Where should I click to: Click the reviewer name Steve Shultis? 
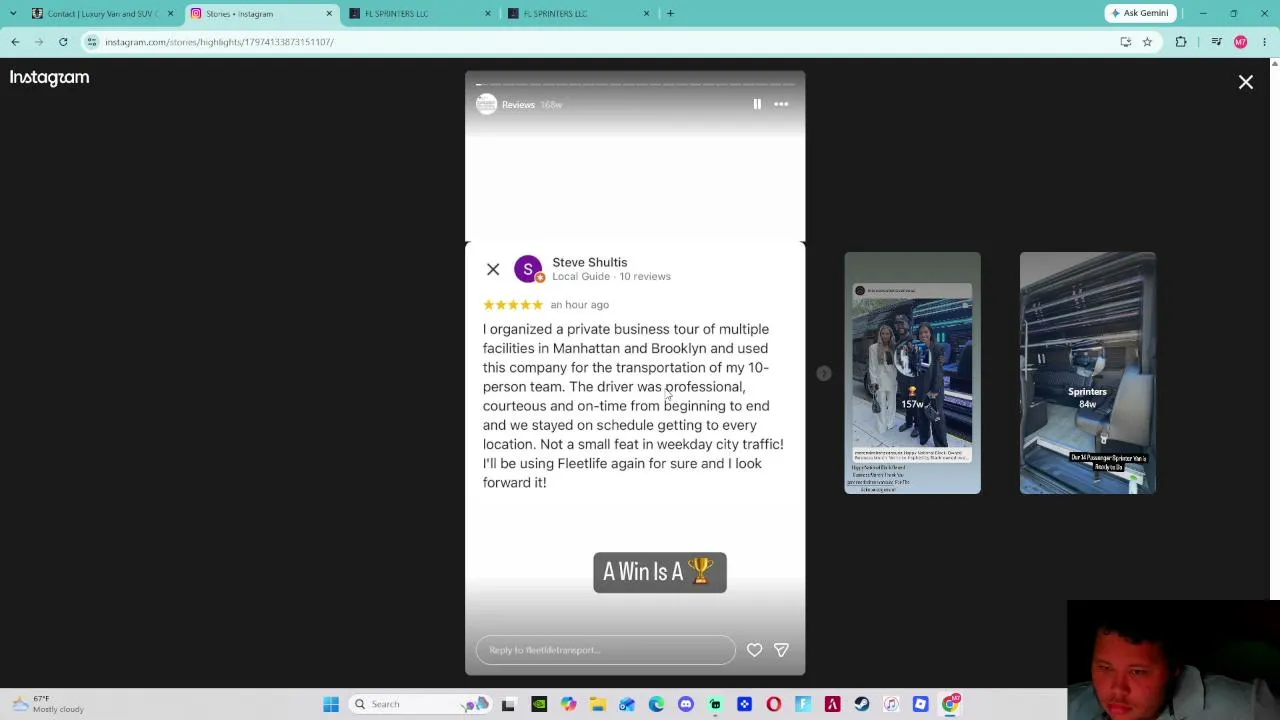(x=590, y=262)
